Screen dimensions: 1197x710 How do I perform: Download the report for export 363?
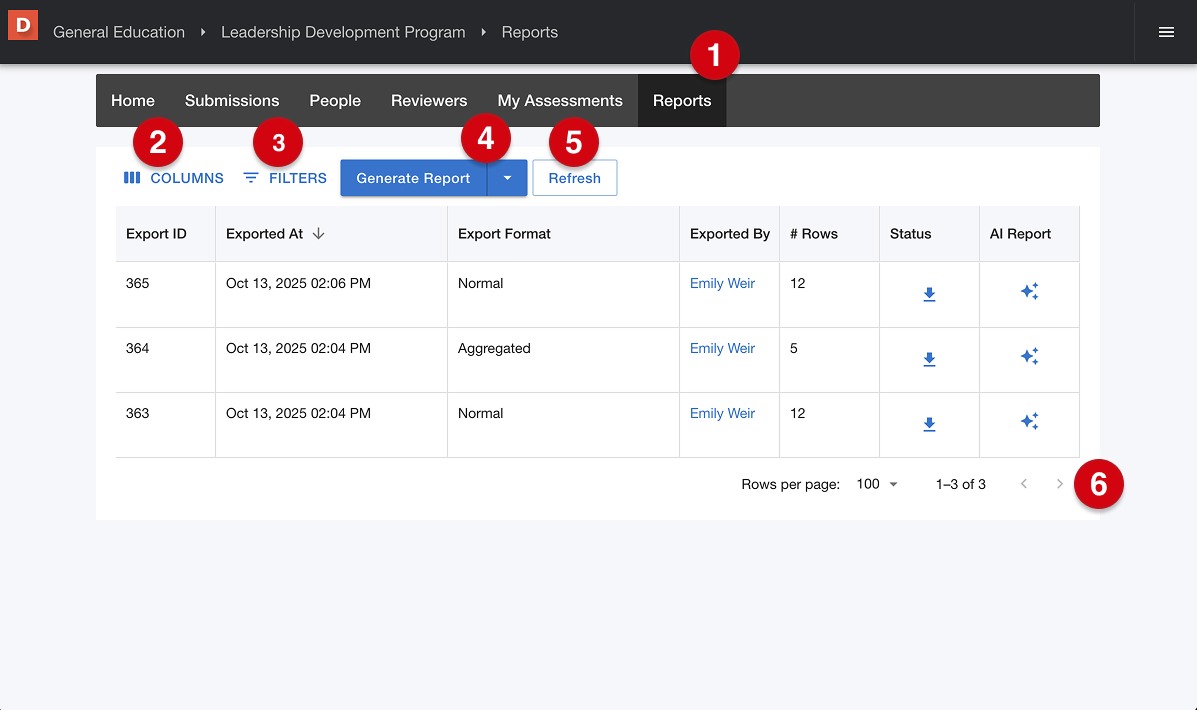coord(929,424)
